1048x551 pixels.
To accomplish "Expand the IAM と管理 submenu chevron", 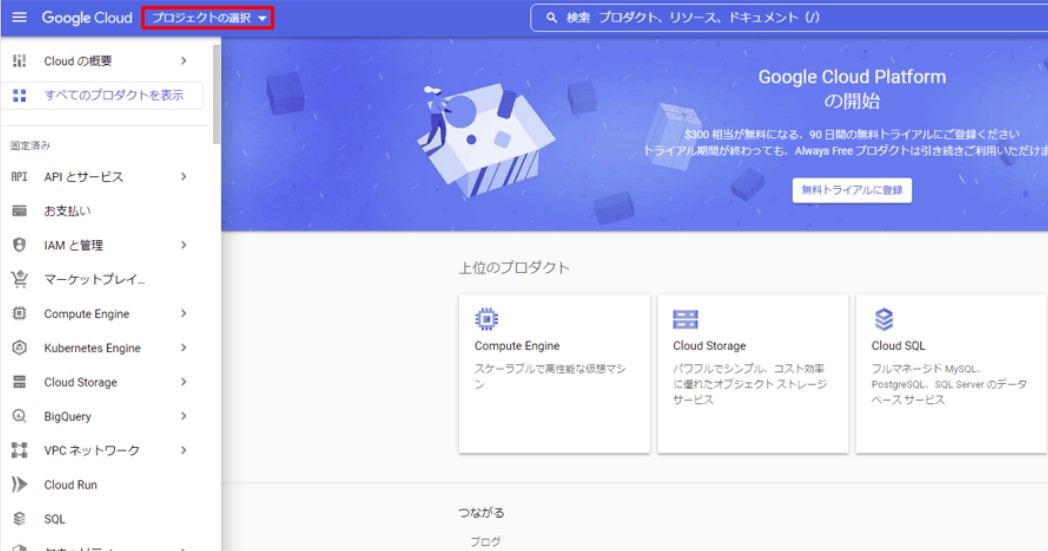I will (x=183, y=245).
